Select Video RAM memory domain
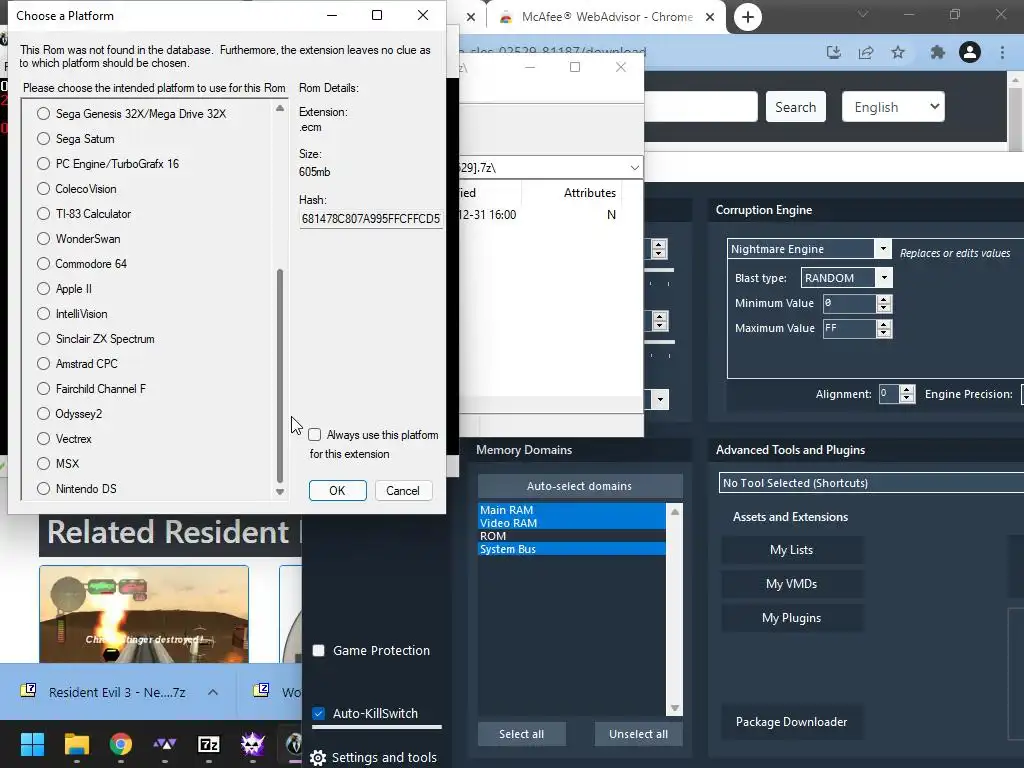 click(x=571, y=522)
